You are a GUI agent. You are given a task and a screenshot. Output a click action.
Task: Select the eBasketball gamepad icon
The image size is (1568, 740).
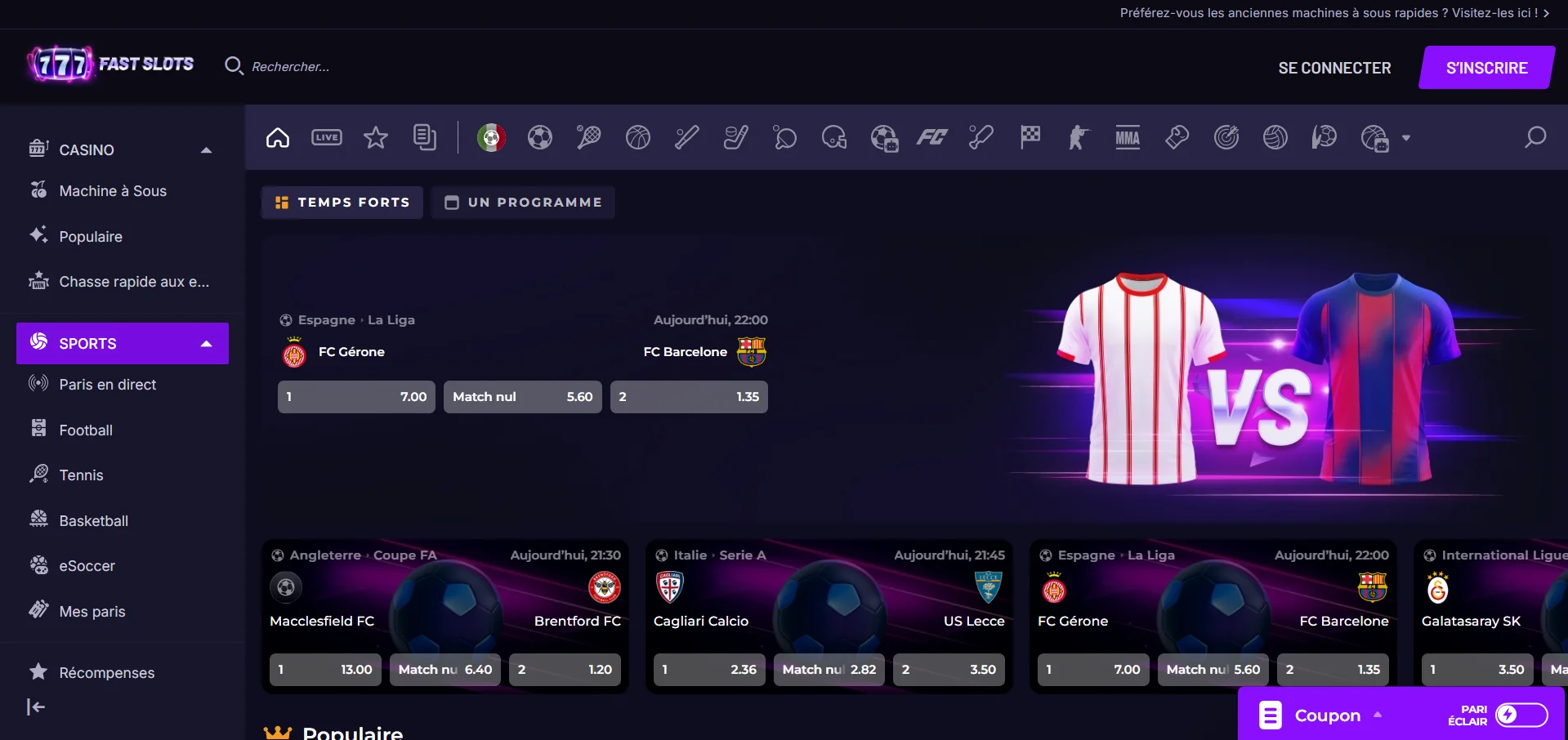1374,138
